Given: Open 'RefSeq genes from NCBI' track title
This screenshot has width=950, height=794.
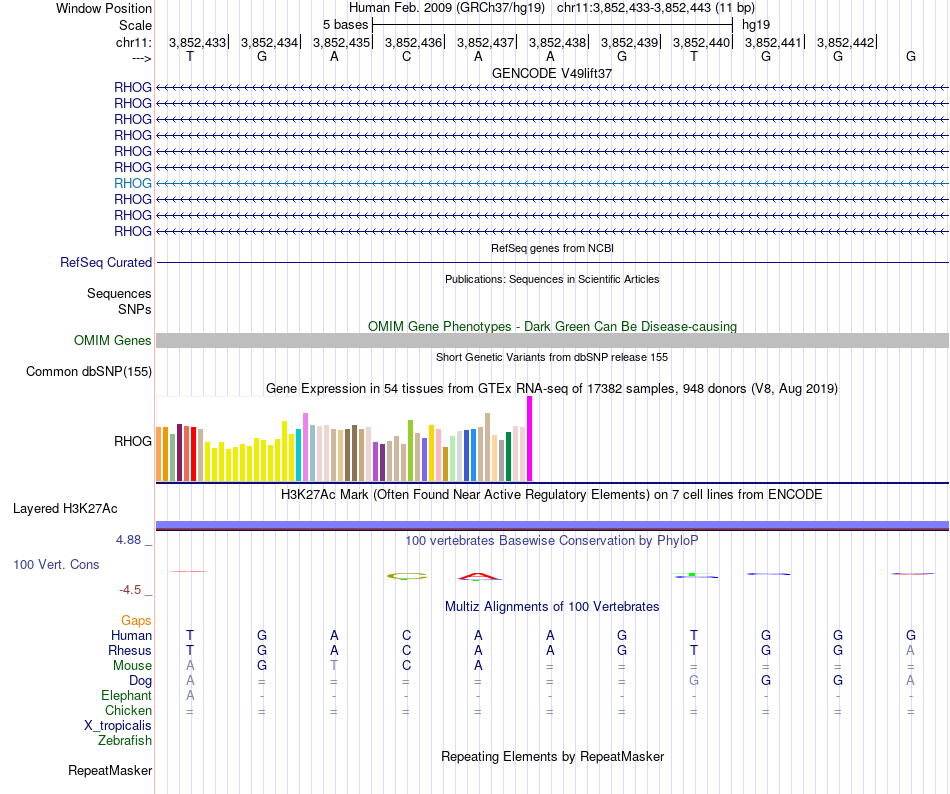Looking at the screenshot, I should click(552, 248).
